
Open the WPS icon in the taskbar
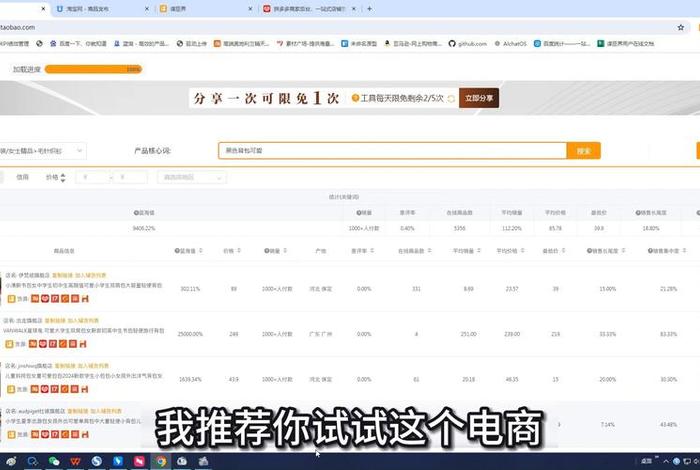tap(75, 461)
